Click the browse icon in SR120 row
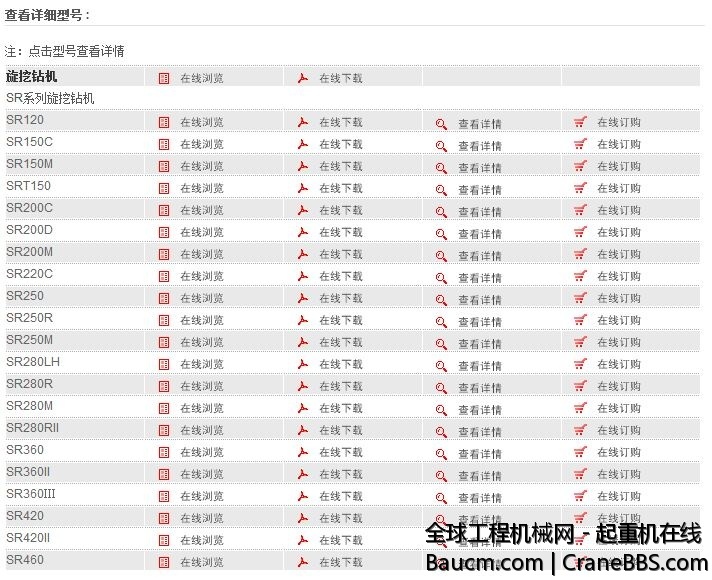The width and height of the screenshot is (712, 580). (x=164, y=122)
